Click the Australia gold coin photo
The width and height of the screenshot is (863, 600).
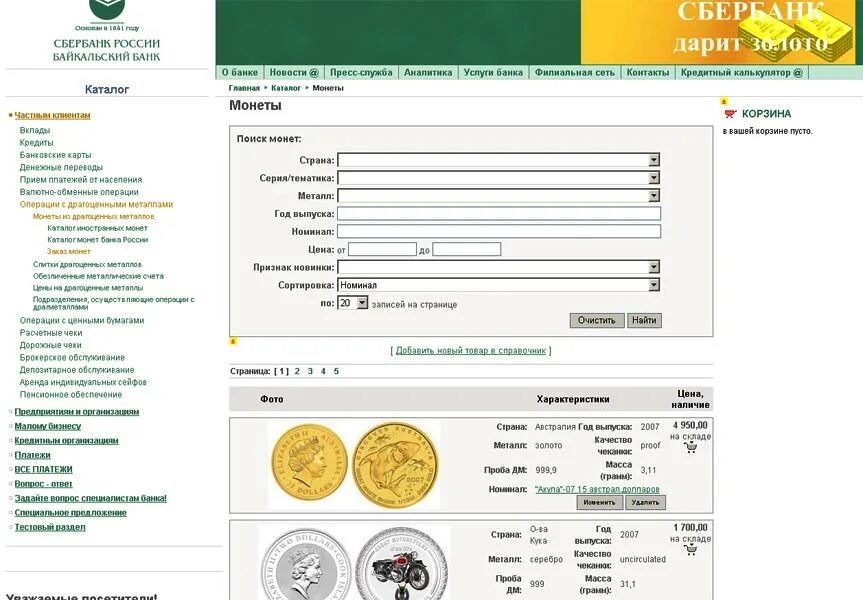[x=354, y=465]
